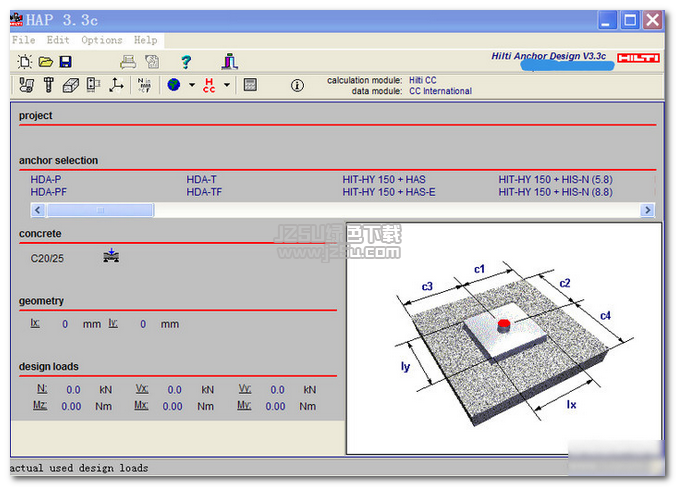Open the print preview icon
This screenshot has height=487, width=676.
coord(152,62)
